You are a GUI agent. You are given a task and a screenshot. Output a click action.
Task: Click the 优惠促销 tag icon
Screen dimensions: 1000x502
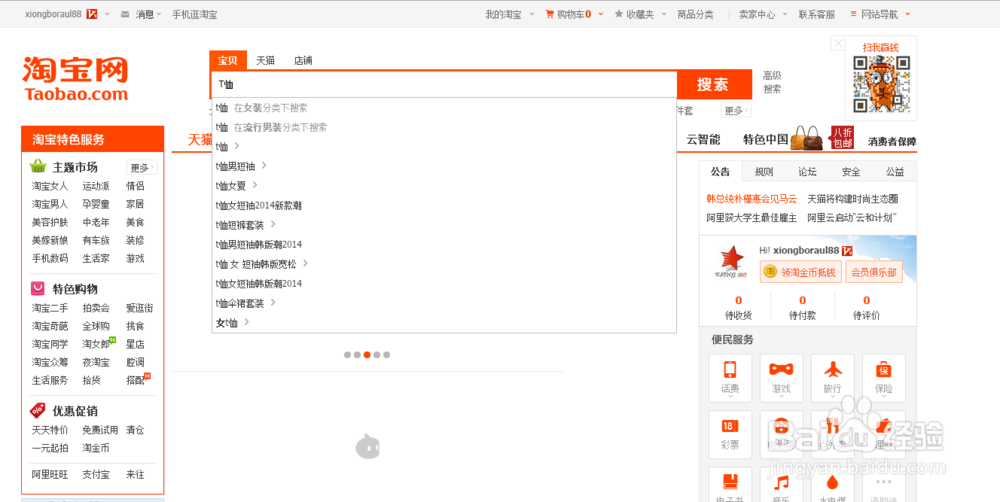[x=38, y=410]
